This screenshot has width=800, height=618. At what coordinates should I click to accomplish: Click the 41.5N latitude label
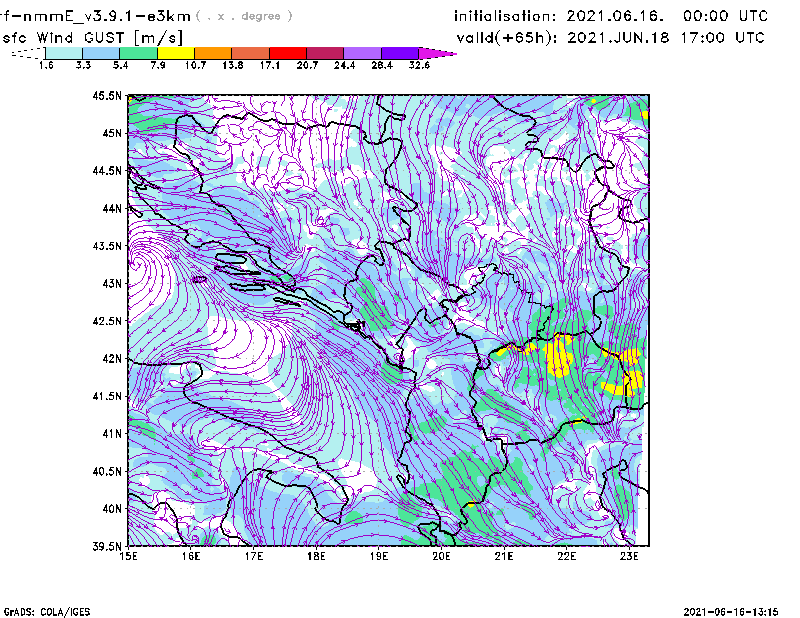point(107,396)
